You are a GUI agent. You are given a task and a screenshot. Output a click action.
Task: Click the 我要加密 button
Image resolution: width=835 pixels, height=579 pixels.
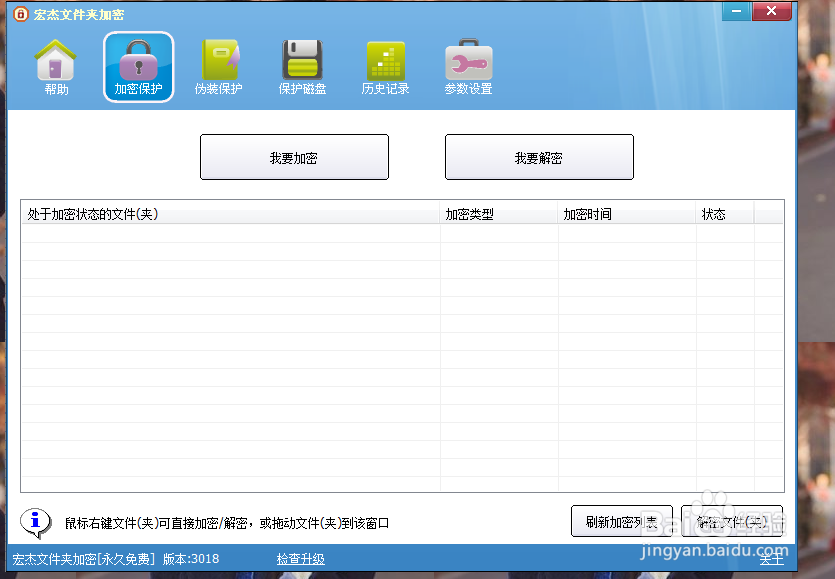pos(294,157)
